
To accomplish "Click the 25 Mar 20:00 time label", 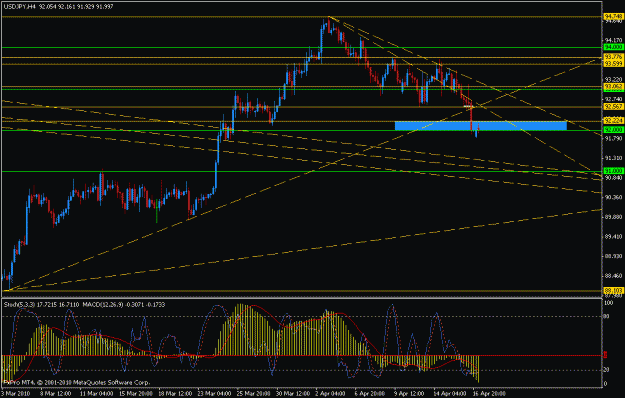I will 253,393.
